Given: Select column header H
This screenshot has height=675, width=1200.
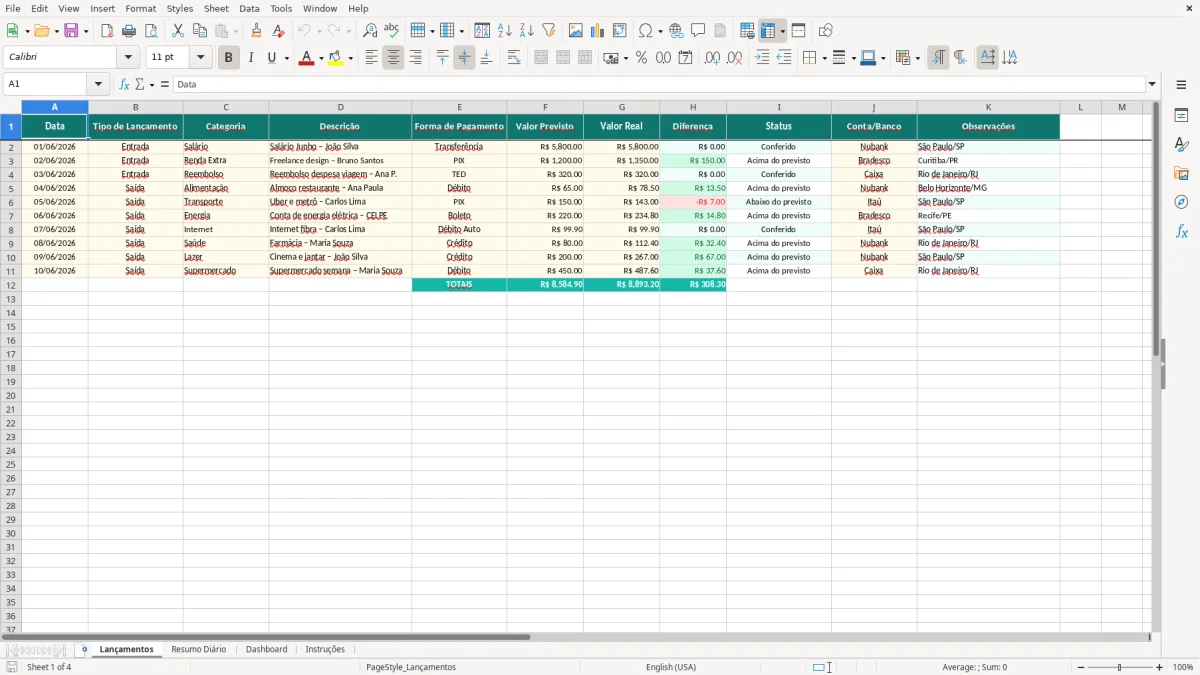Looking at the screenshot, I should (x=693, y=107).
